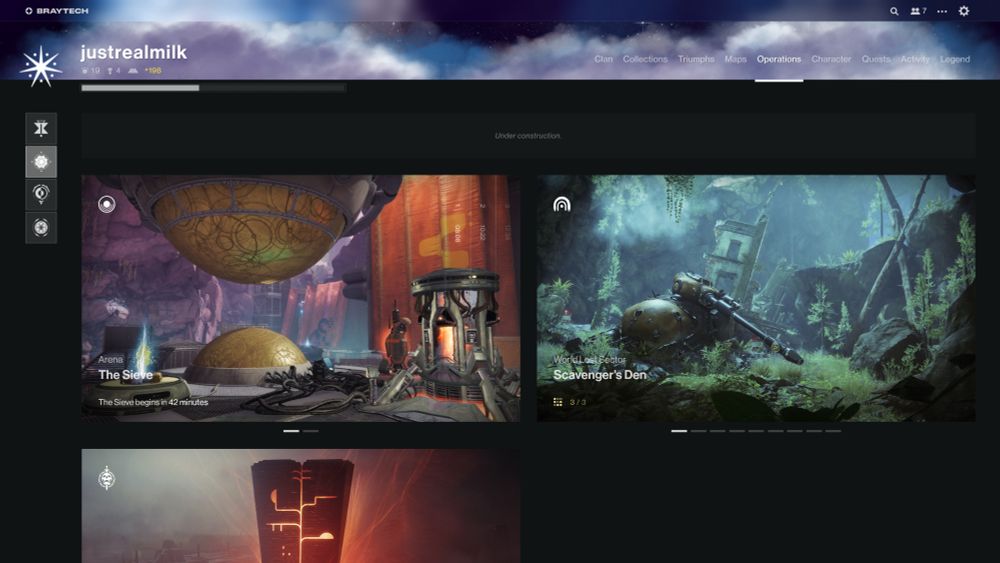Click the 'Under construction.' notice text
Viewport: 1000px width, 563px height.
(x=528, y=136)
